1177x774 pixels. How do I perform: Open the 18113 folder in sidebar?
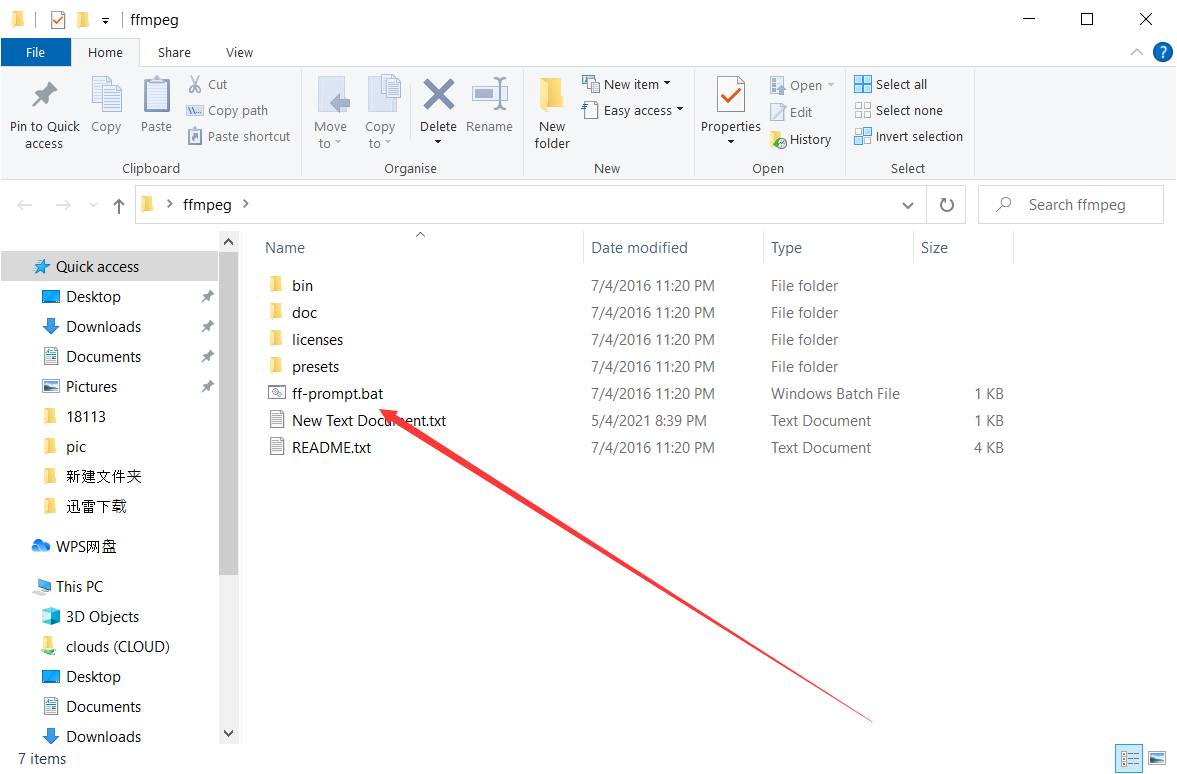tap(86, 417)
